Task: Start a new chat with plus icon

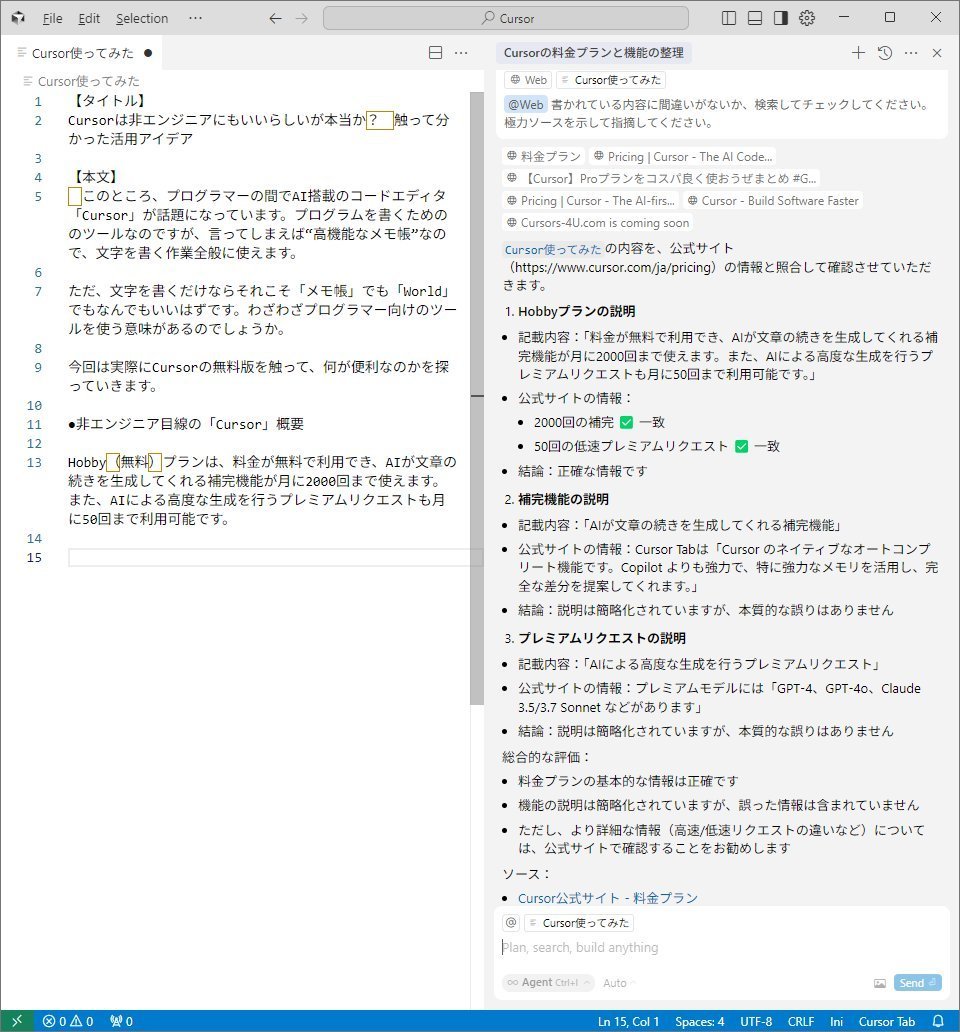Action: 858,53
